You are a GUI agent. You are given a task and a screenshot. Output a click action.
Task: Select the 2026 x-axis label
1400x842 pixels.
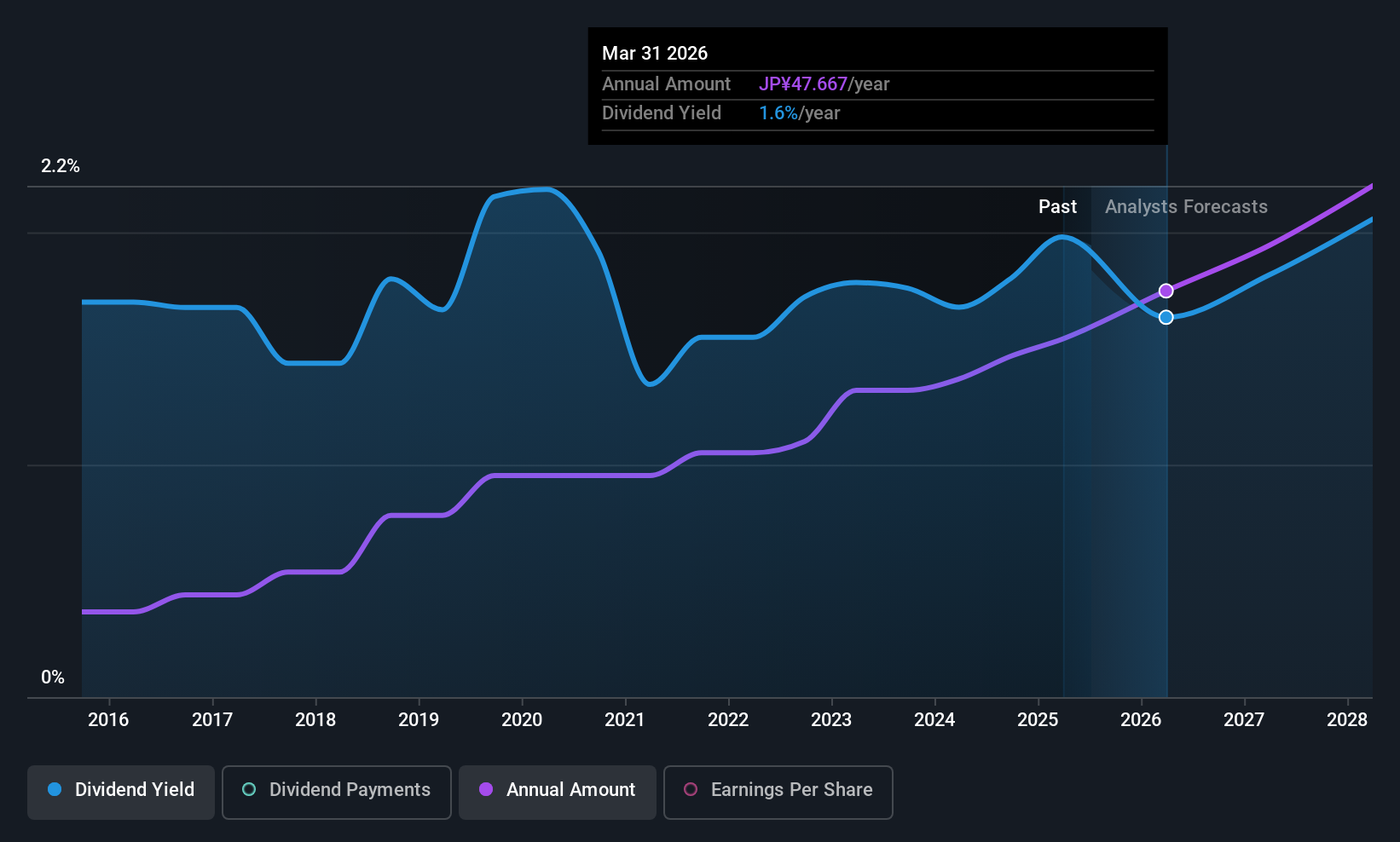point(1141,720)
